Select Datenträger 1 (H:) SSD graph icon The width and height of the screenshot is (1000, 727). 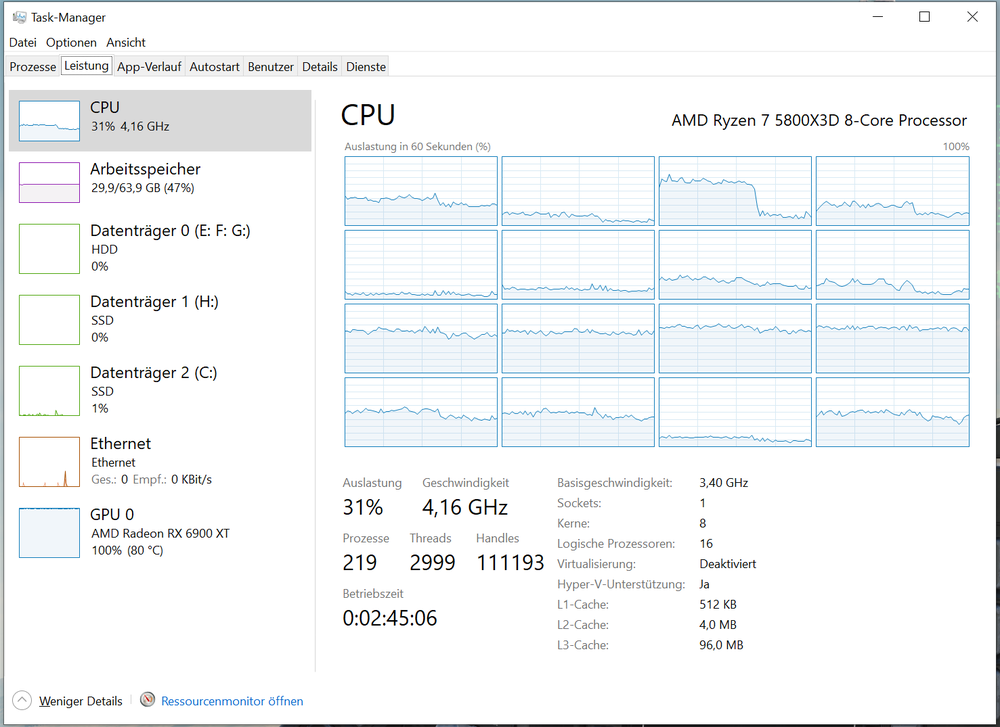click(50, 319)
